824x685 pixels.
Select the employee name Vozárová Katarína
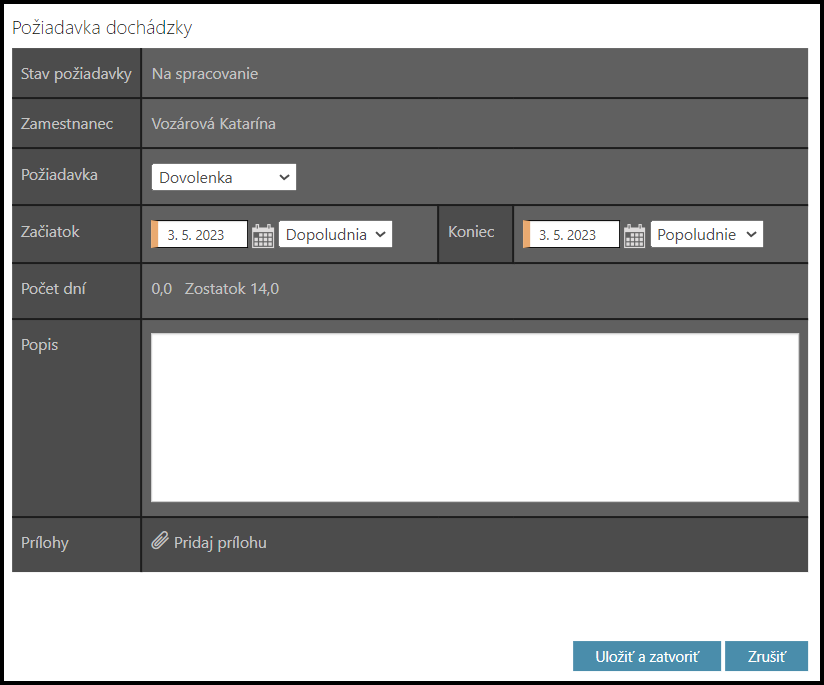(213, 124)
